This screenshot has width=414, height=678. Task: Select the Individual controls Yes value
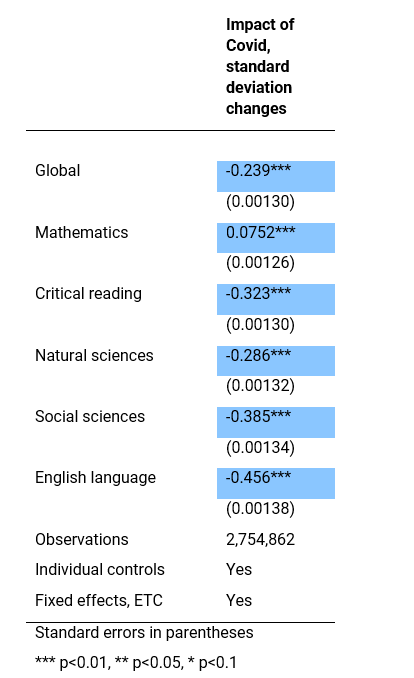click(239, 569)
